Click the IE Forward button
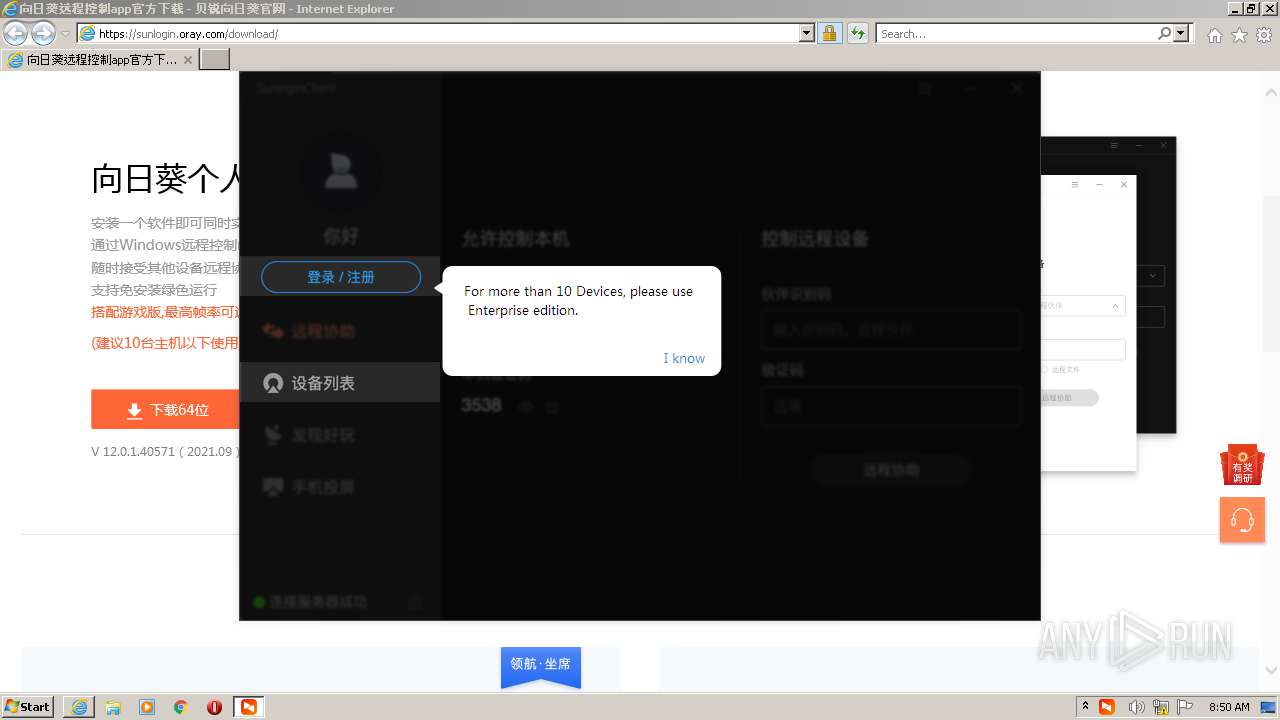This screenshot has height=720, width=1280. pyautogui.click(x=43, y=33)
